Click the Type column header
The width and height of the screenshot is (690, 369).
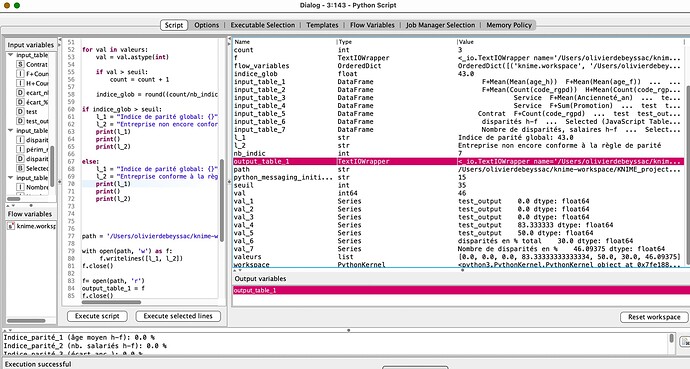coord(396,42)
